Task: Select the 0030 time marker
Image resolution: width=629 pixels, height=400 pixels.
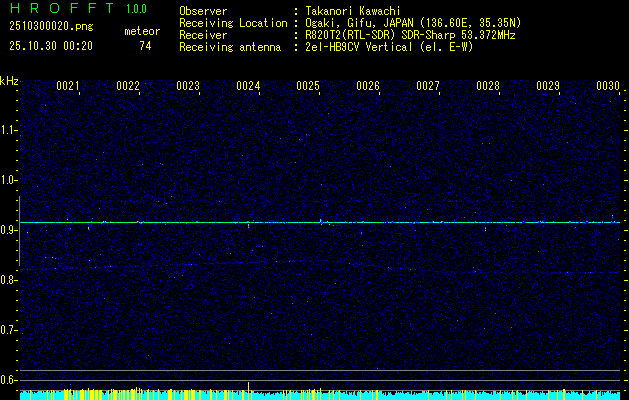Action: 608,87
